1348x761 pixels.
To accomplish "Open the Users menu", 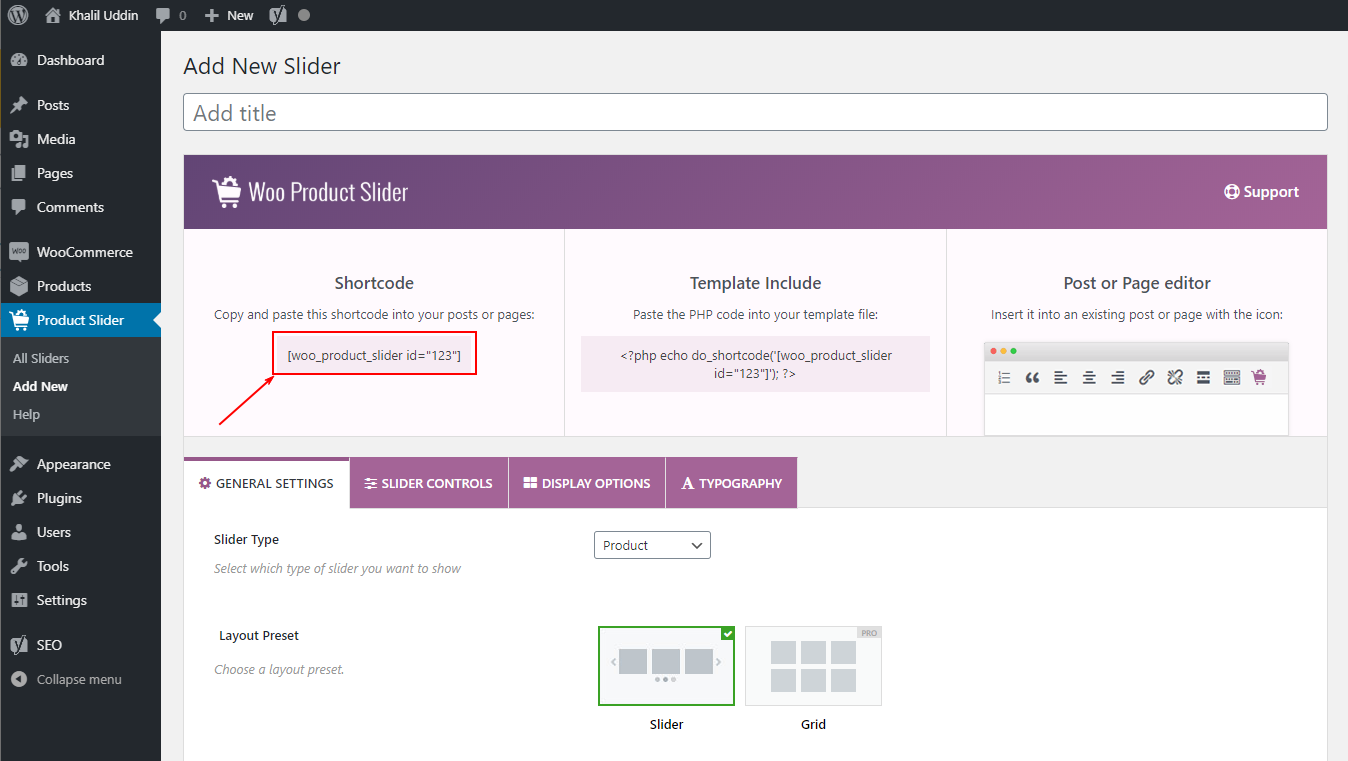I will coord(80,532).
